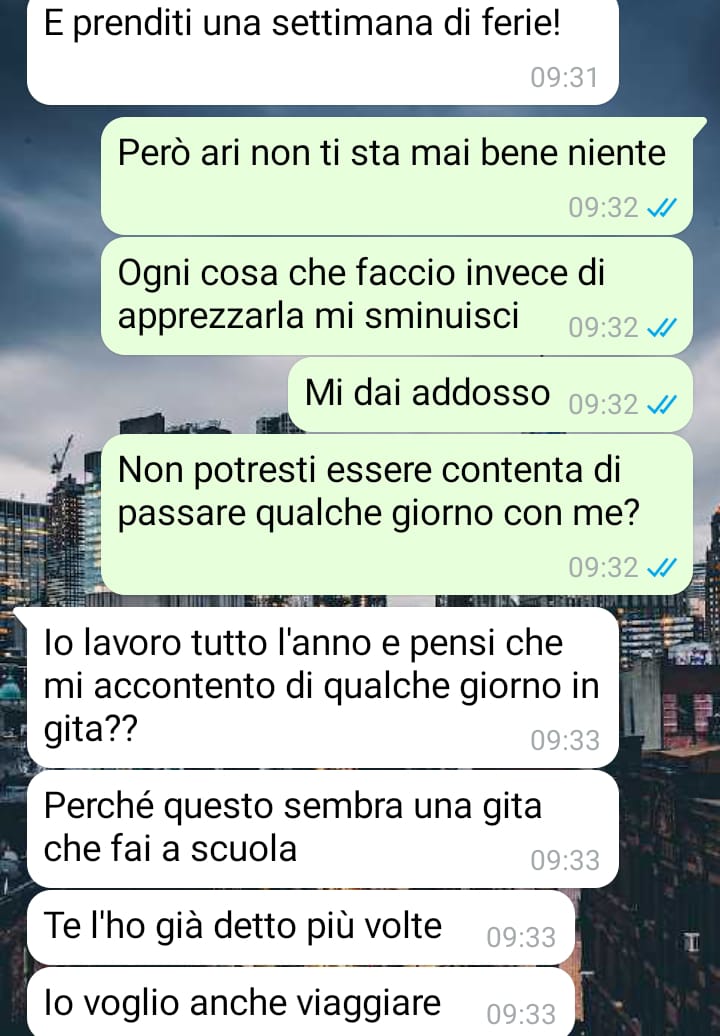Select message 'E prenditi una settimana di ferie!'
Screen dimensions: 720x1036
click(322, 50)
